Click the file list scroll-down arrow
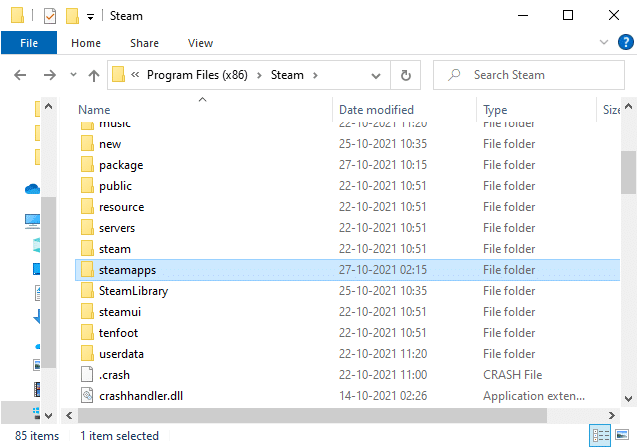 click(x=629, y=399)
